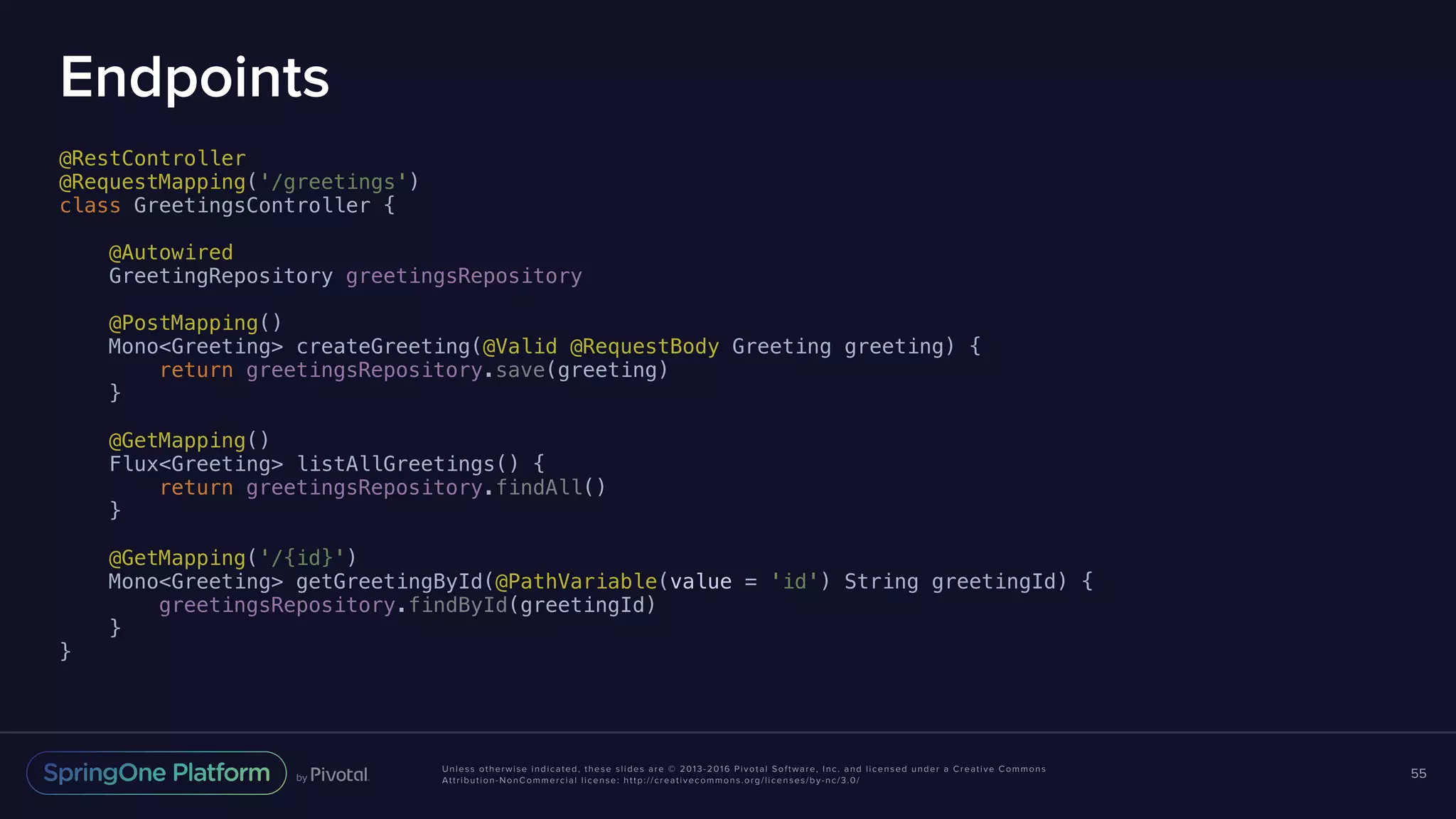Open the creativecommons.org license URL
The width and height of the screenshot is (1456, 819).
coord(741,781)
